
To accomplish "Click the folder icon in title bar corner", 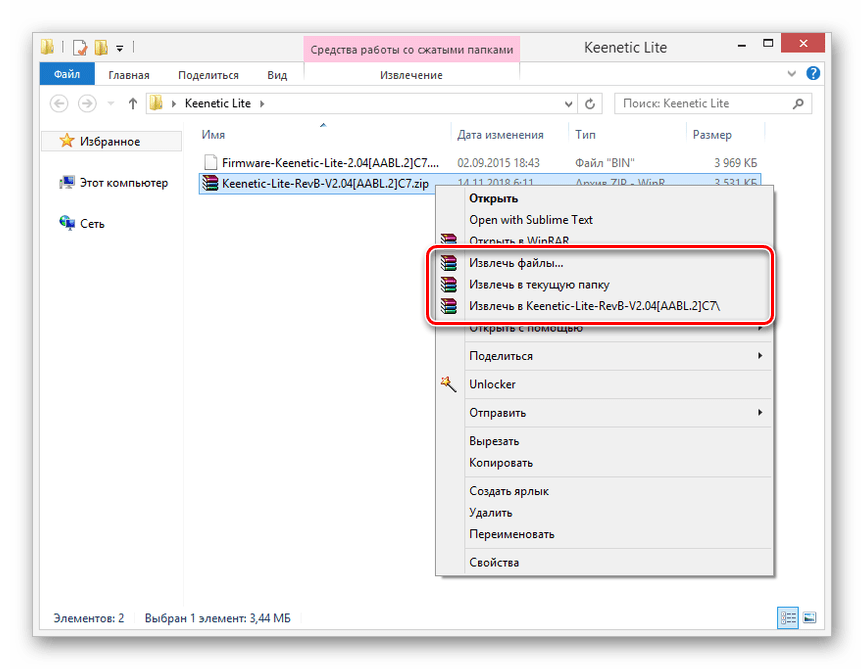I will coord(48,47).
